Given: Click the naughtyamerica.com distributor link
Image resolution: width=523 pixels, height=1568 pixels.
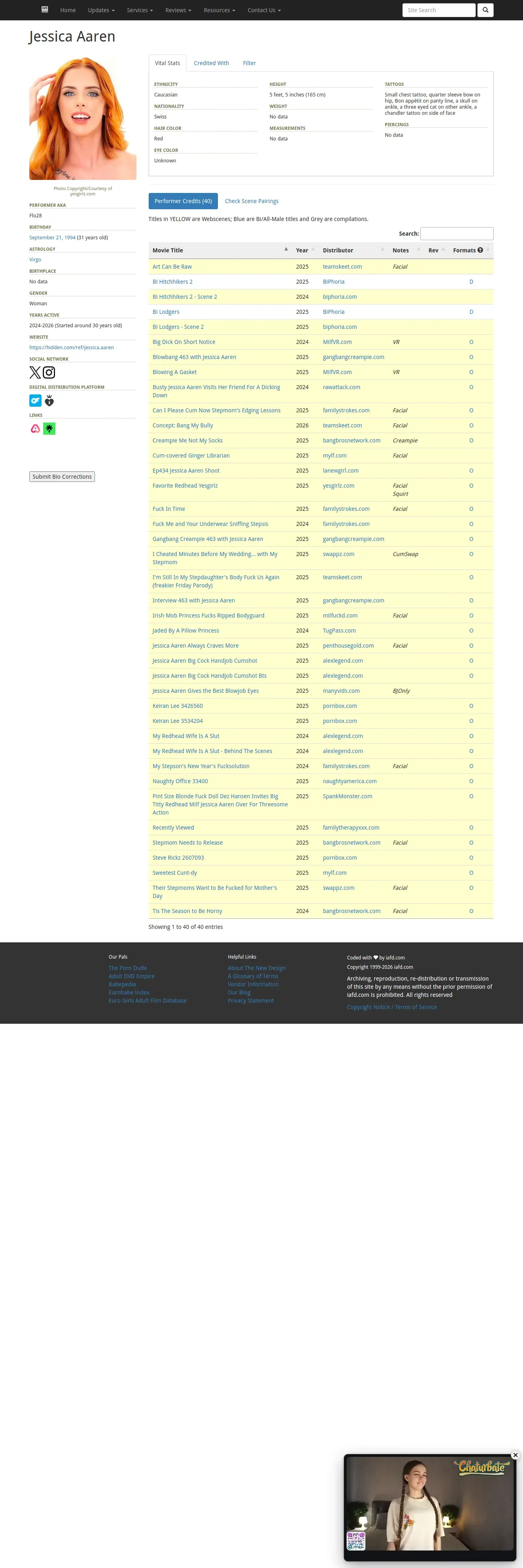Looking at the screenshot, I should point(350,782).
